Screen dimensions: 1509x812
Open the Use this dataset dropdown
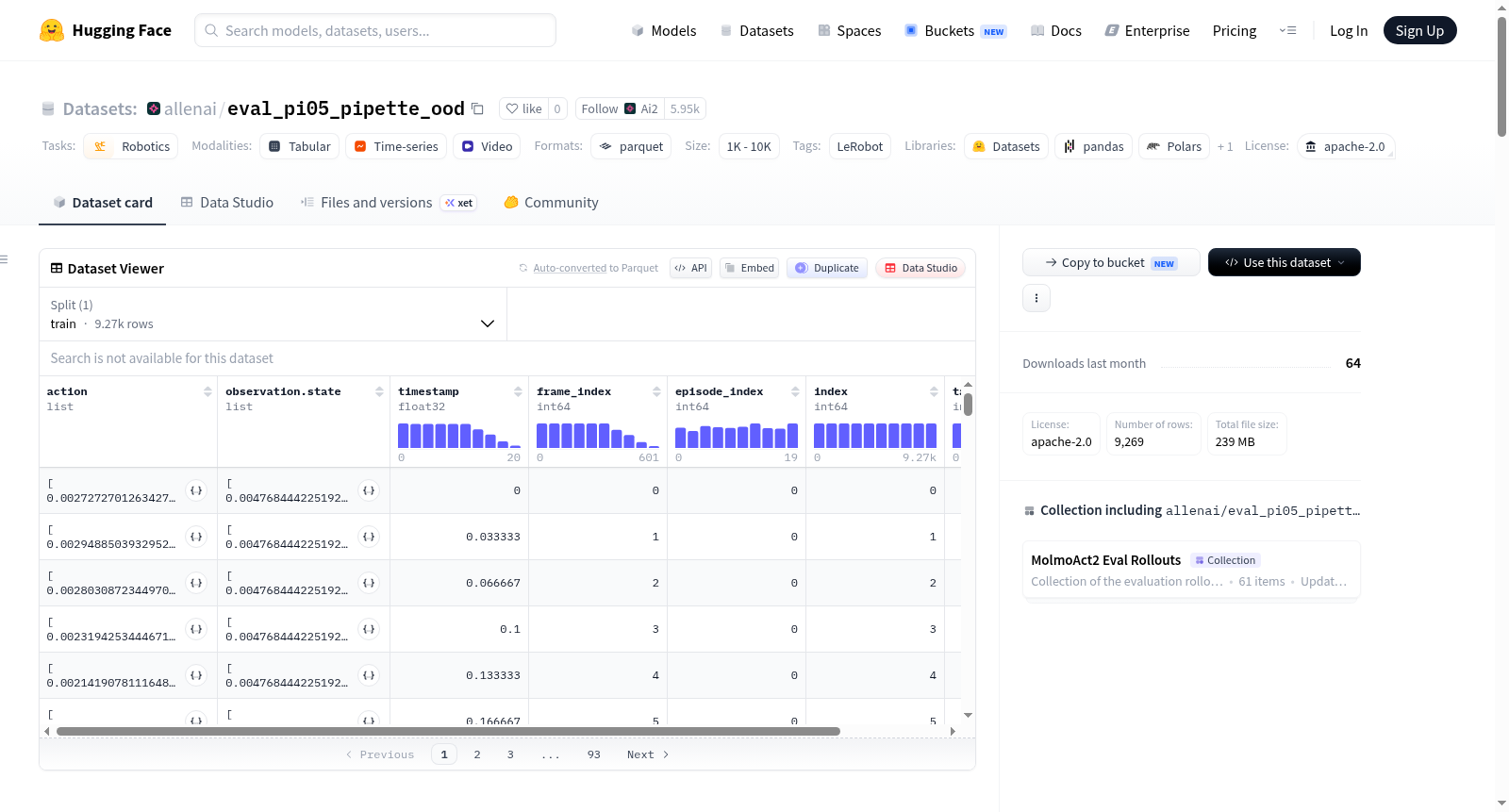pos(1284,262)
